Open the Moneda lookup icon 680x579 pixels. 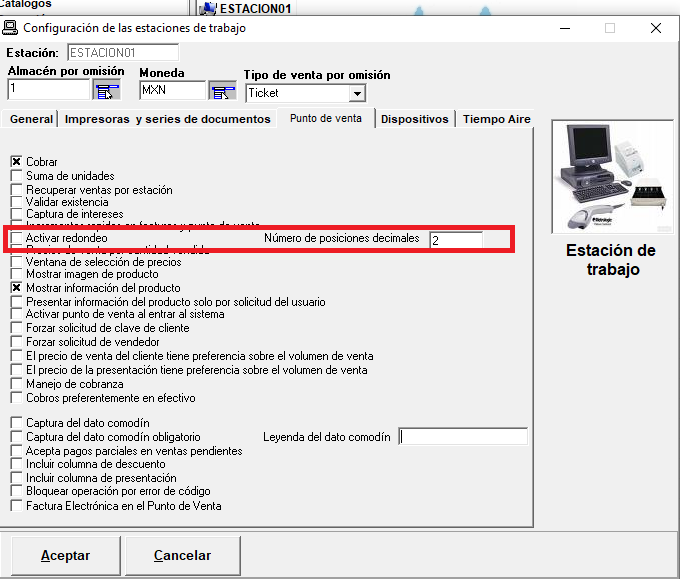point(222,91)
